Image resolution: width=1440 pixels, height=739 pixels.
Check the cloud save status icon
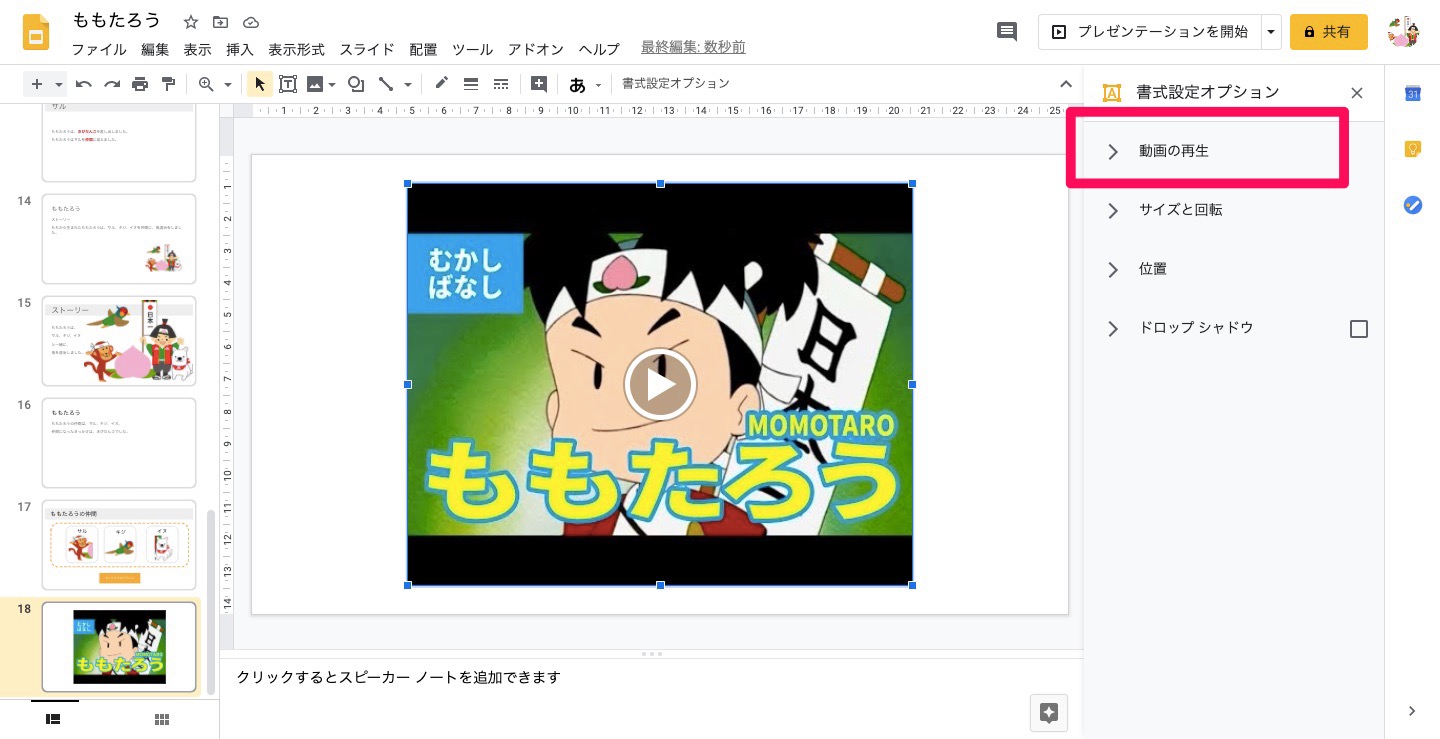point(251,22)
